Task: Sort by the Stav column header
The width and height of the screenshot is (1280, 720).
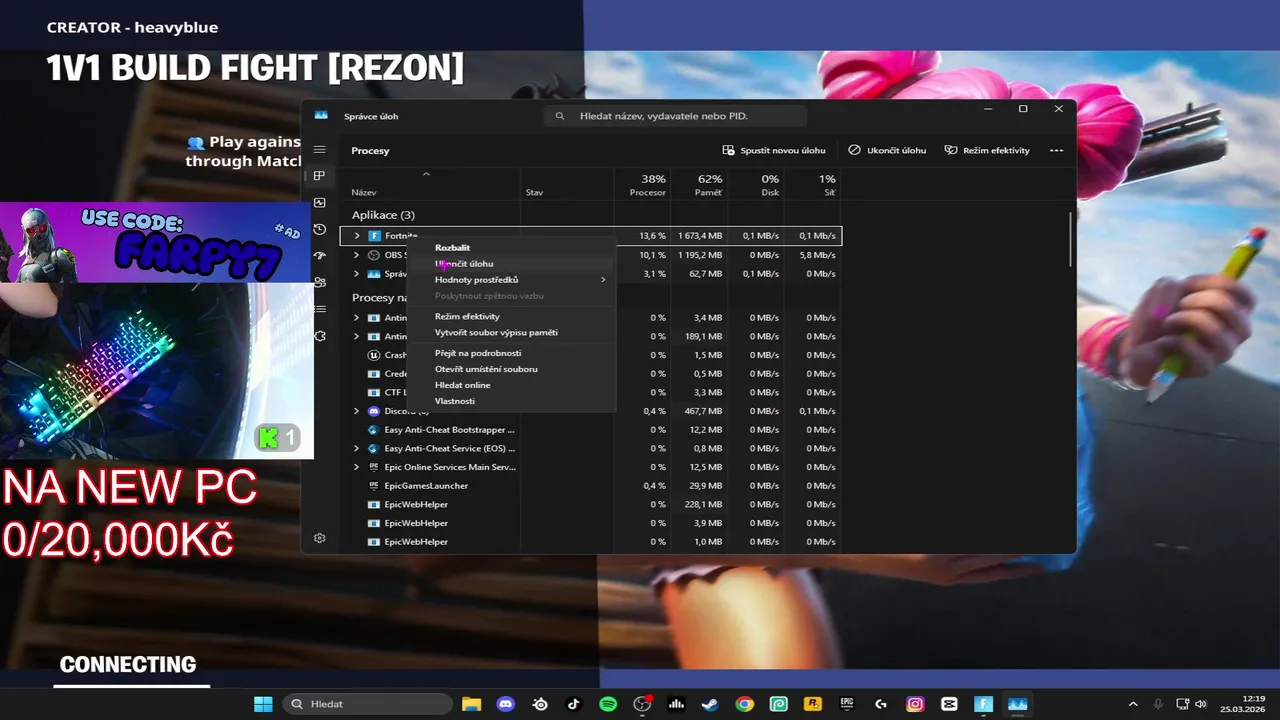Action: pos(567,185)
